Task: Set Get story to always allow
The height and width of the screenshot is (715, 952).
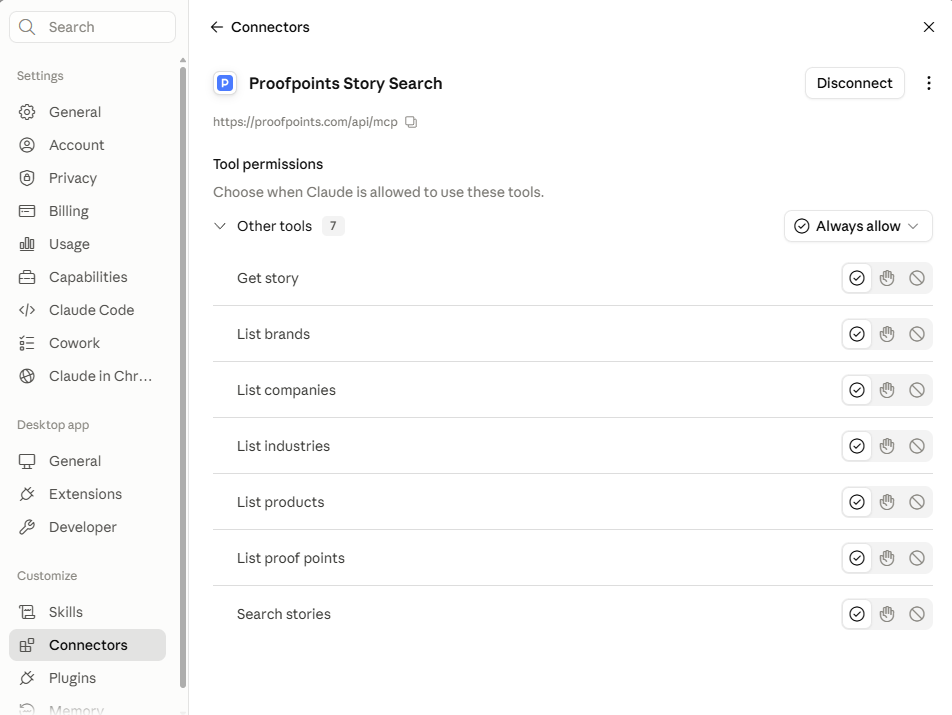Action: click(857, 278)
